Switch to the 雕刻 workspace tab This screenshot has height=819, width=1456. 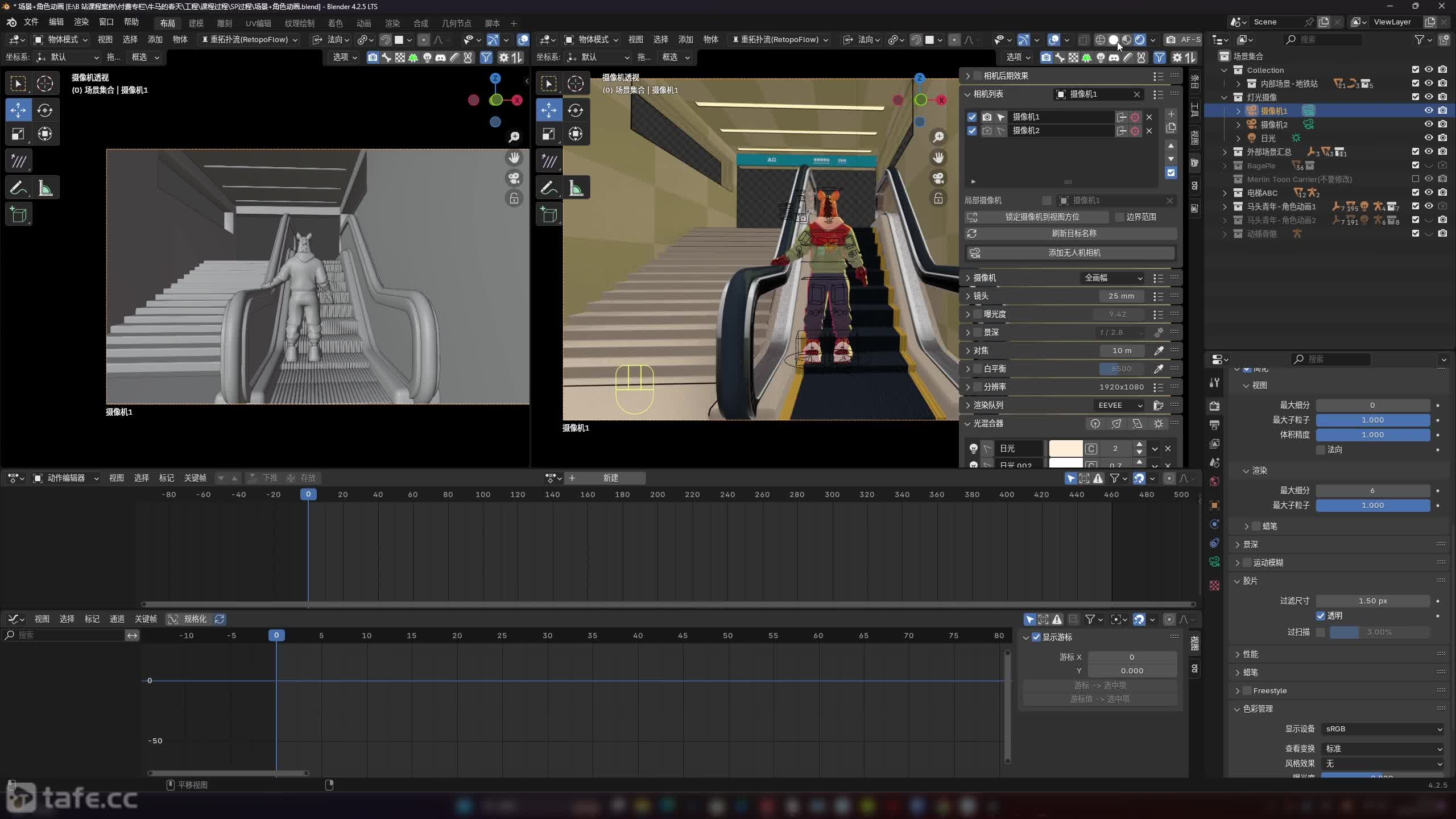(x=225, y=23)
